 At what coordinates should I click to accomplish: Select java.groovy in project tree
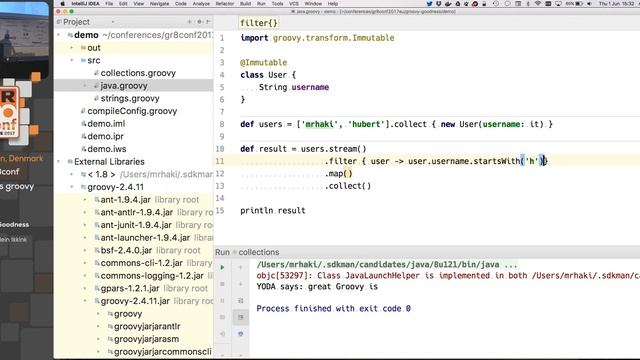coord(124,86)
